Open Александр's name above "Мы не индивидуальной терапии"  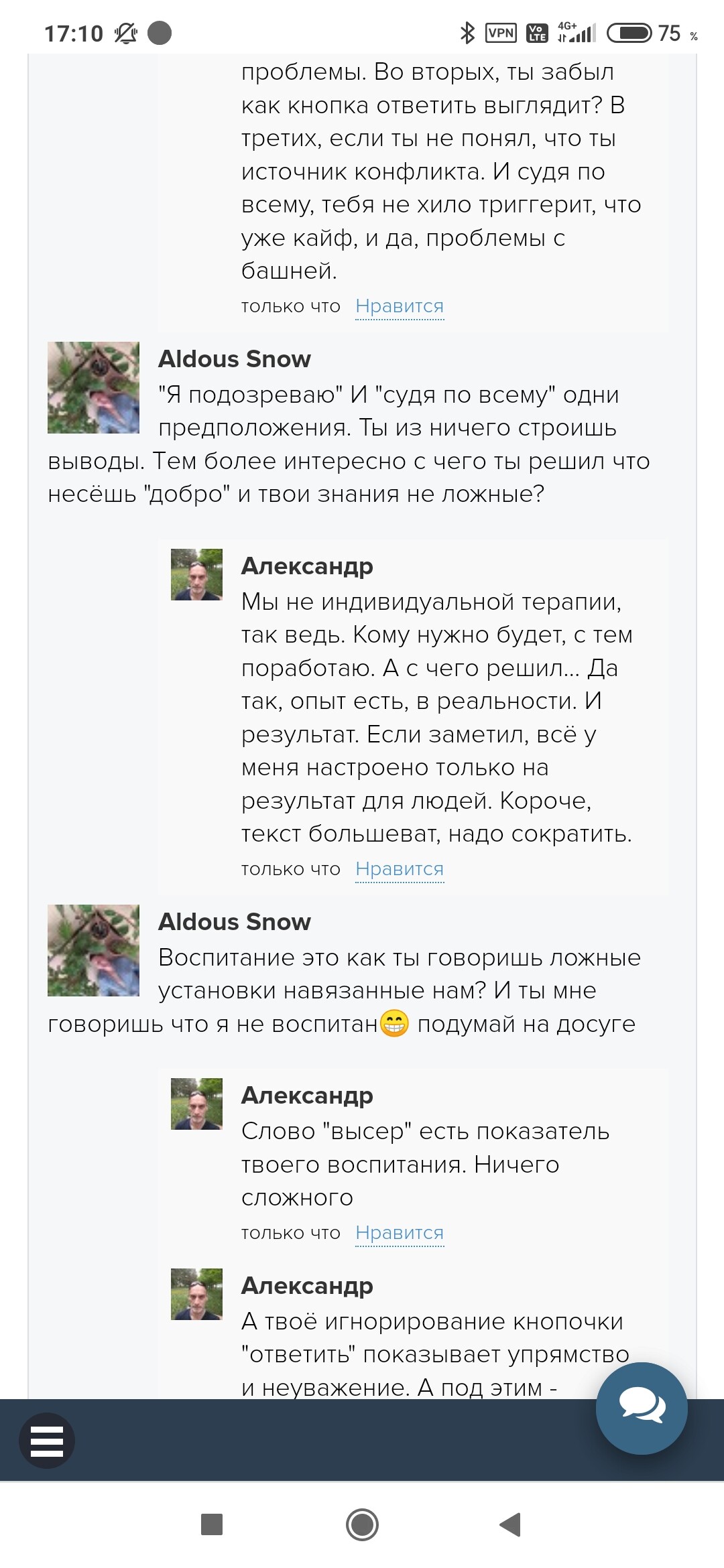pyautogui.click(x=307, y=566)
